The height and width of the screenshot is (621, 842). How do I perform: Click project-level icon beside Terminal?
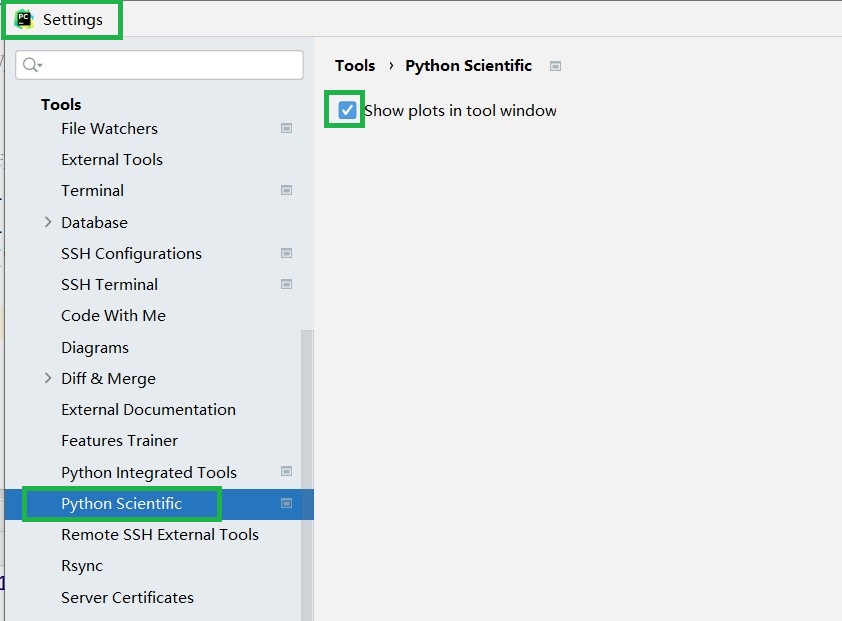[x=286, y=190]
